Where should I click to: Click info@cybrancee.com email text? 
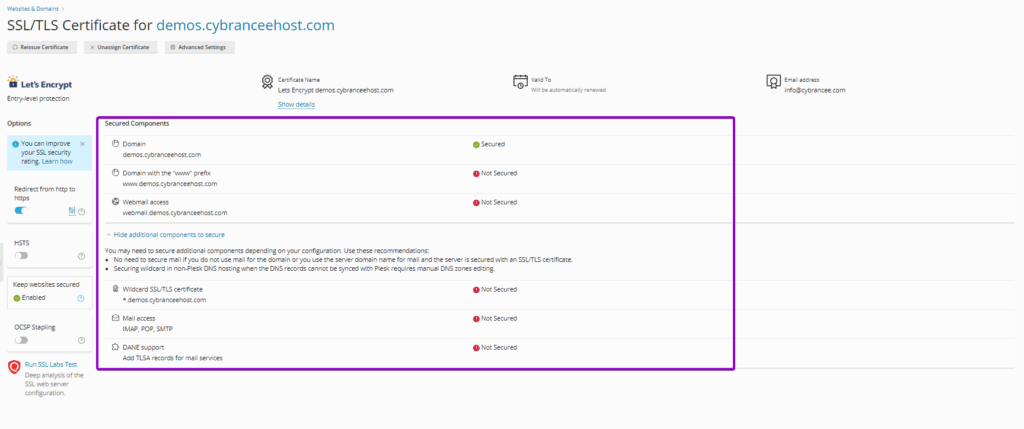pos(814,90)
